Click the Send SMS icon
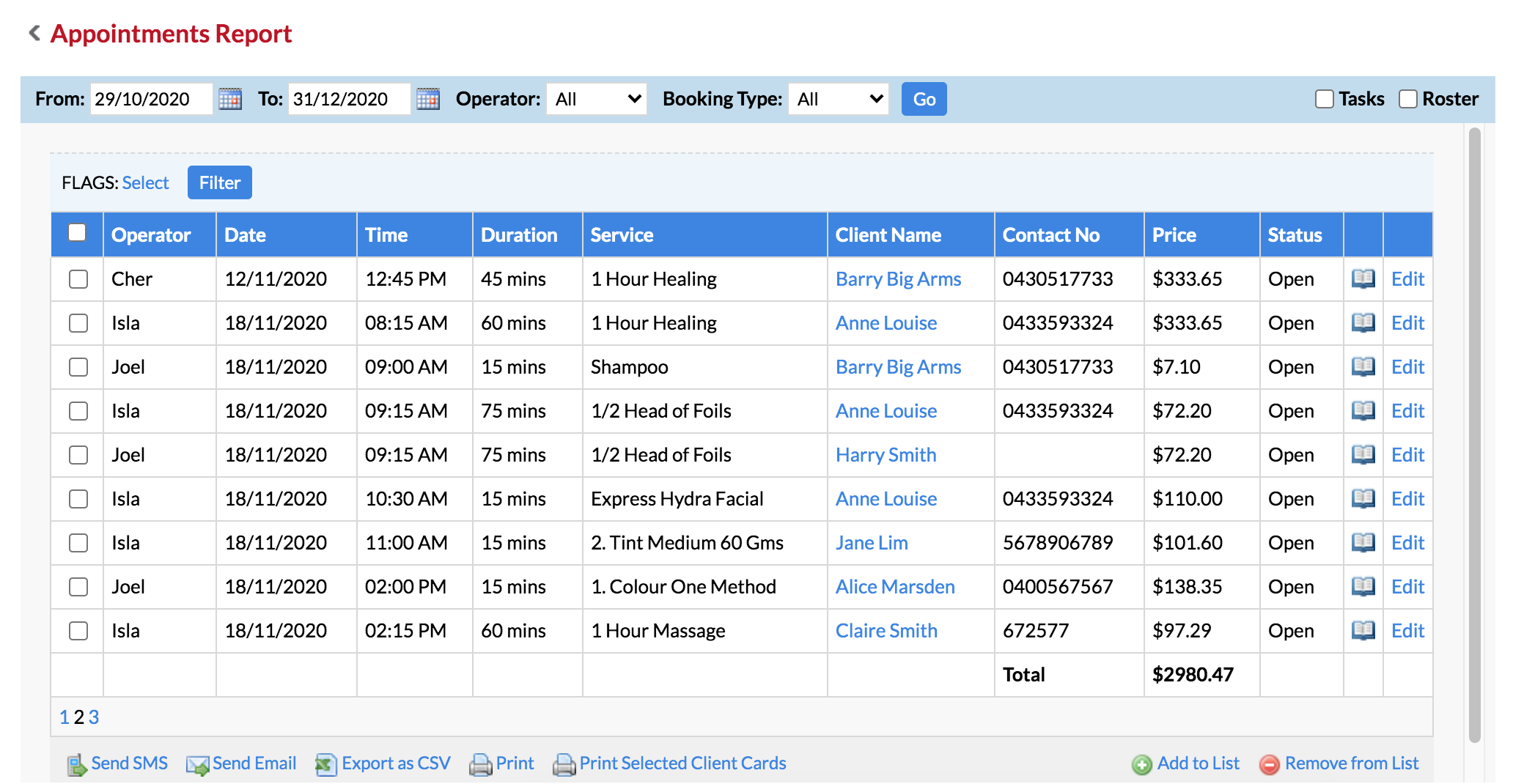 pyautogui.click(x=77, y=765)
